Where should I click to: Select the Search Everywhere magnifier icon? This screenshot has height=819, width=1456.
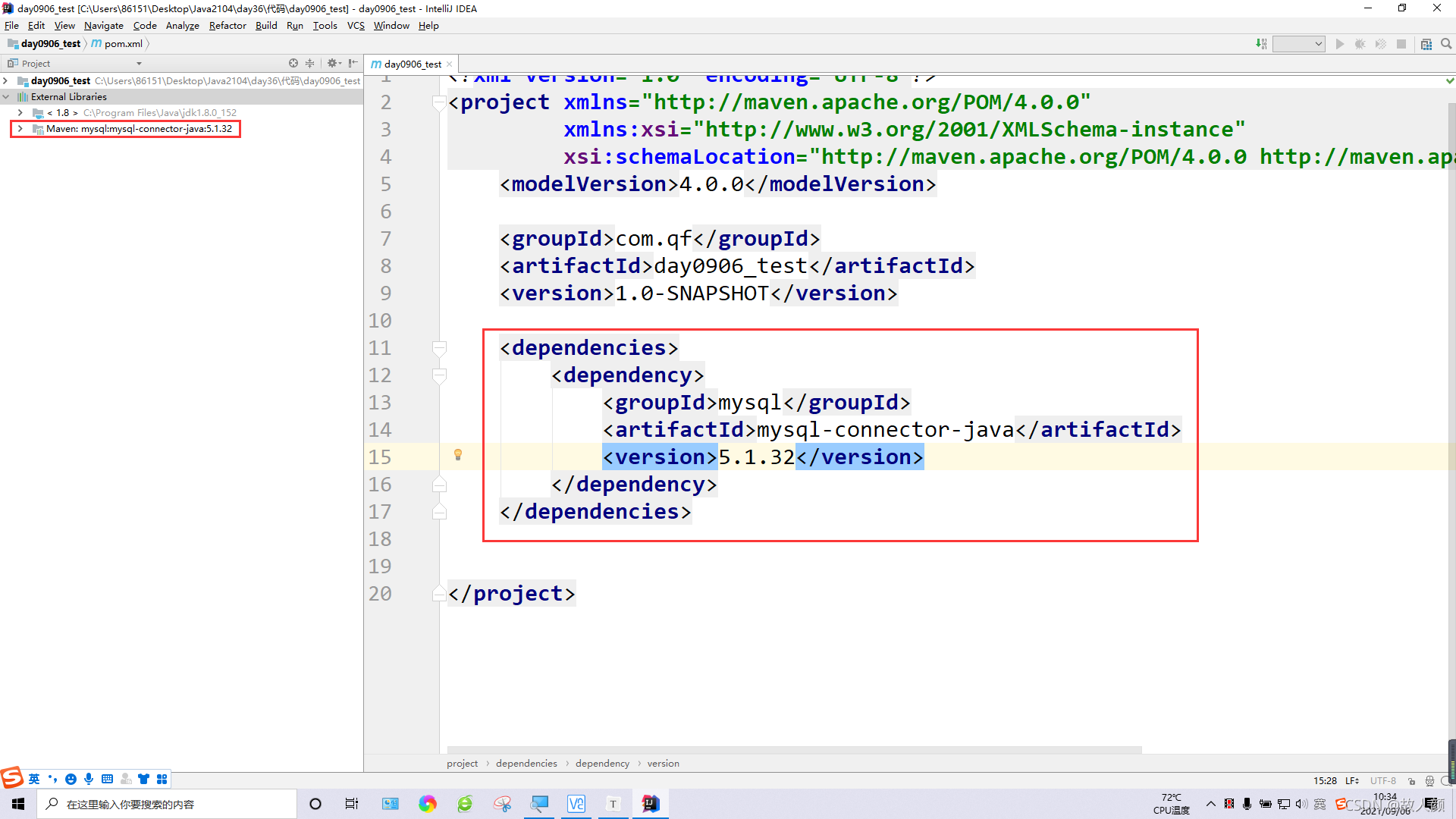coord(1446,43)
